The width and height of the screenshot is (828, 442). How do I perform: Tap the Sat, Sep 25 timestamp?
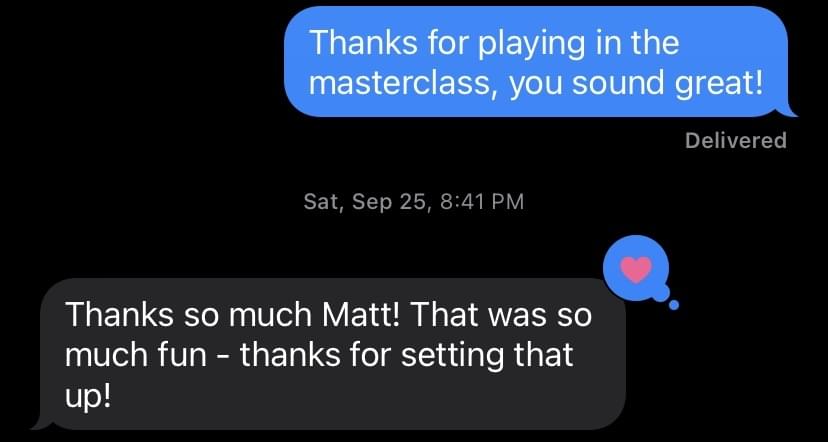tap(414, 202)
